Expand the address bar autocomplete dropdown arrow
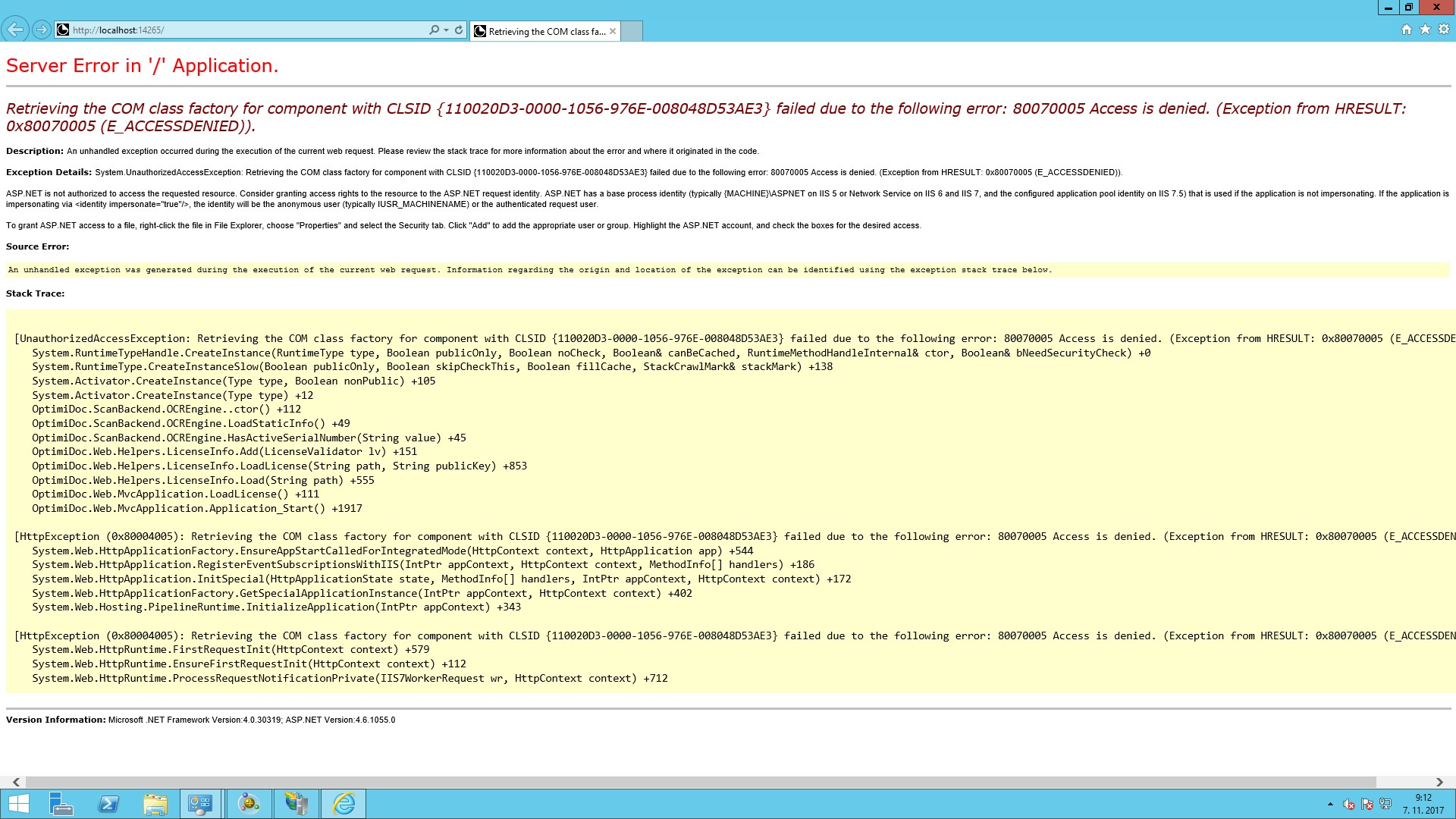 446,30
